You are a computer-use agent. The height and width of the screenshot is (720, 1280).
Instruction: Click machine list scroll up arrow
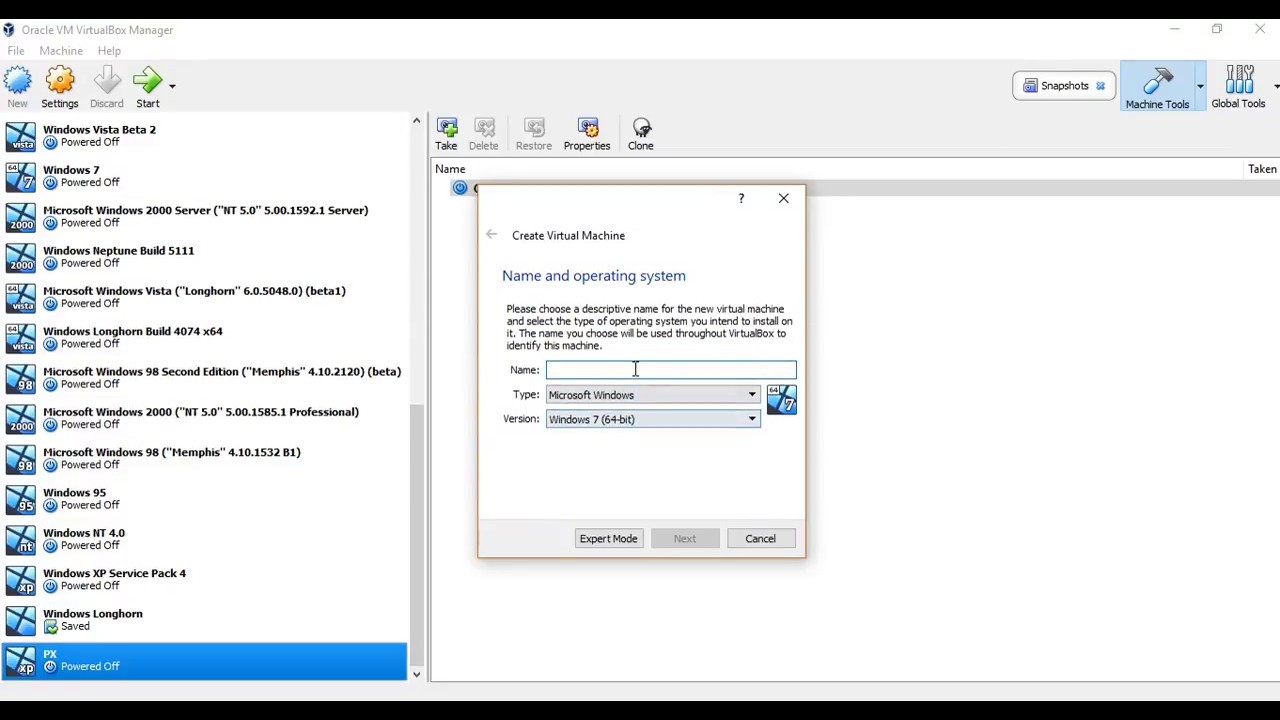[416, 121]
